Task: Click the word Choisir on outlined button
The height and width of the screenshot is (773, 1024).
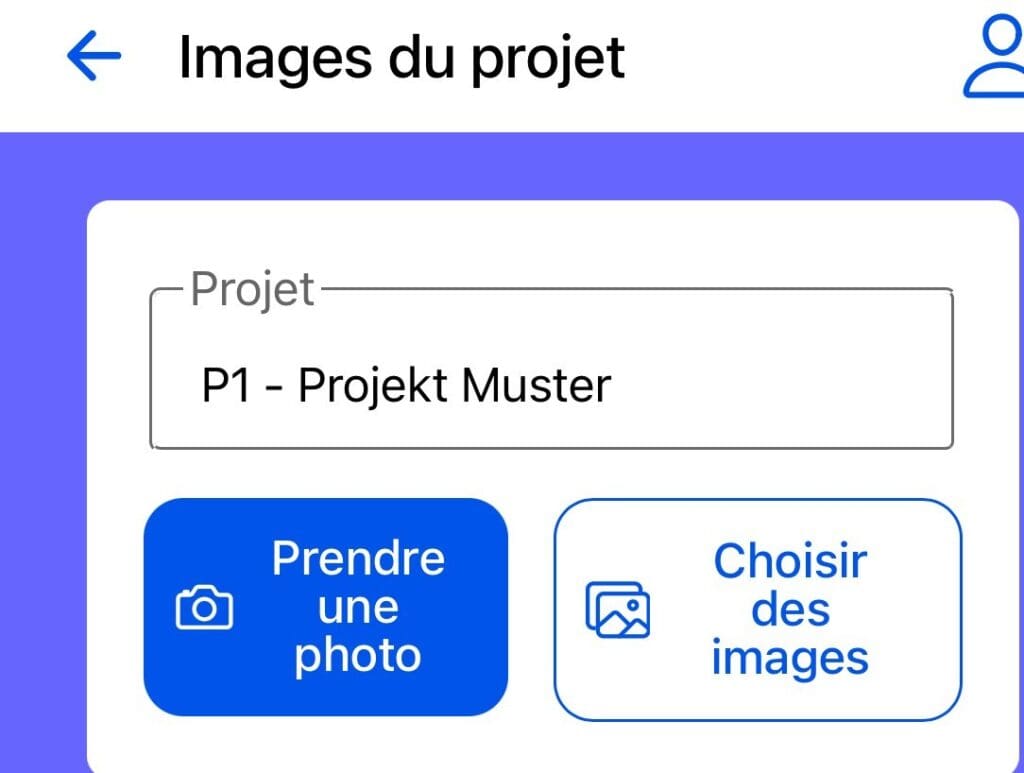Action: (x=790, y=560)
